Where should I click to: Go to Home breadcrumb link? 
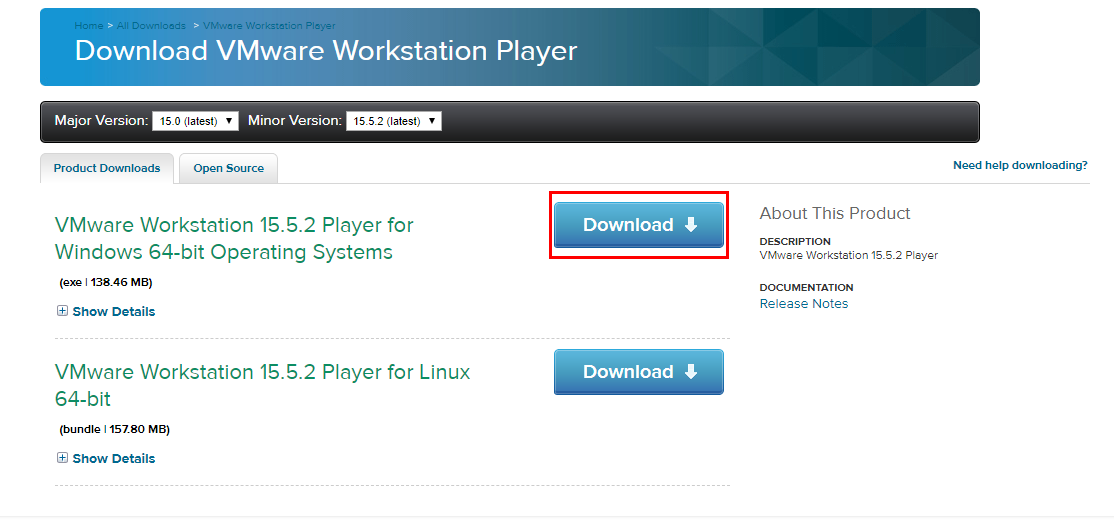pos(89,26)
